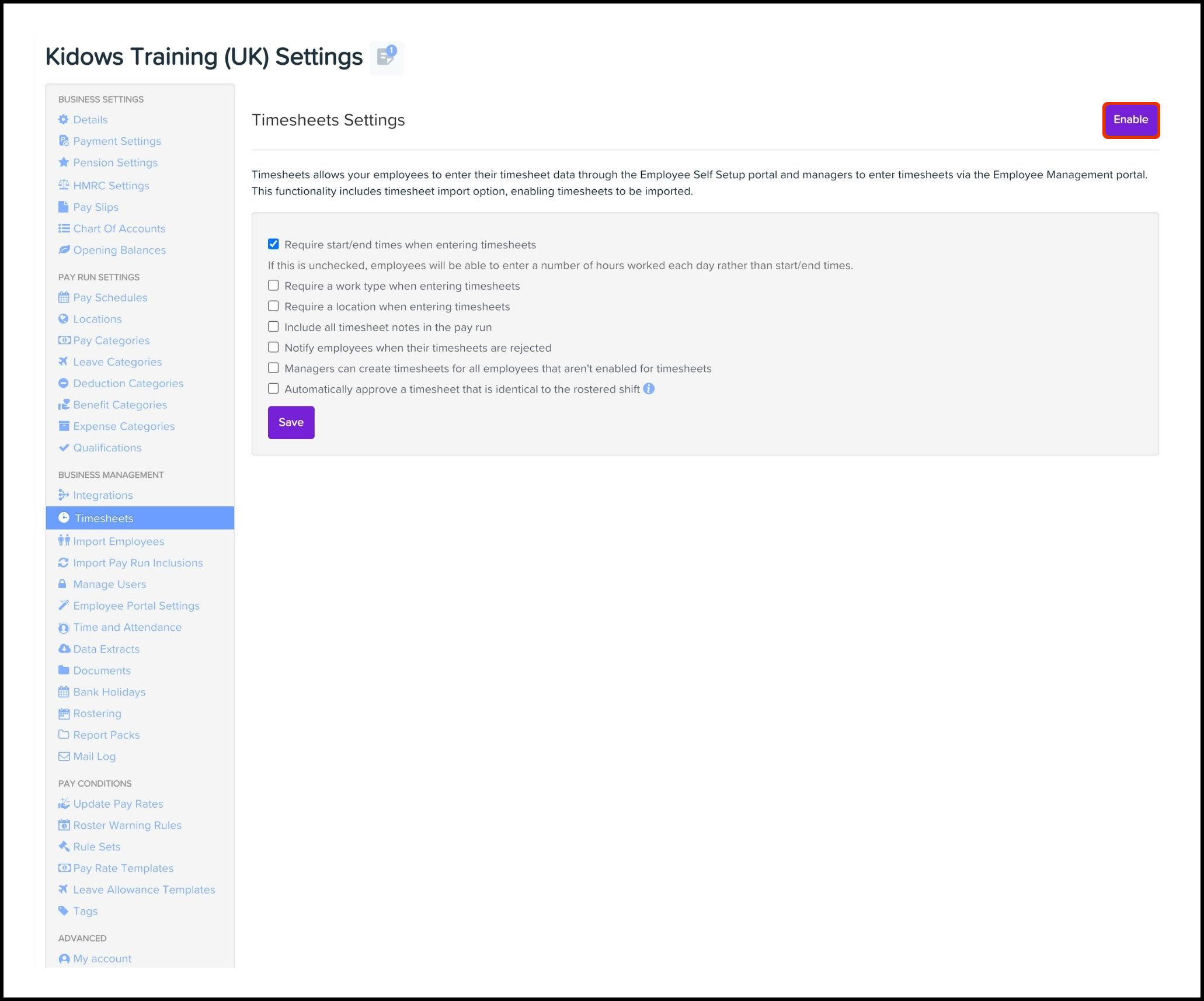Uncheck Require start/end times checkbox
The width and height of the screenshot is (1204, 1001).
point(273,244)
